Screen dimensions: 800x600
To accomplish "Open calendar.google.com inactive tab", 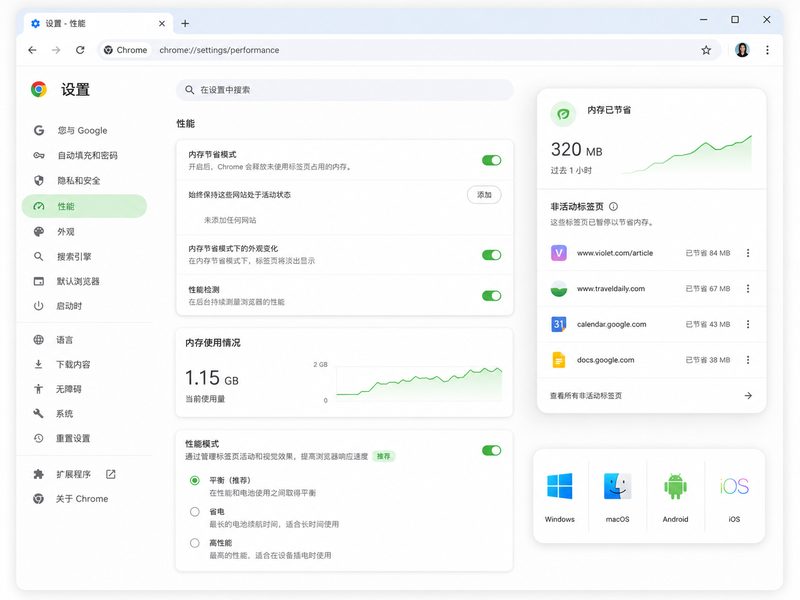I will [x=612, y=324].
